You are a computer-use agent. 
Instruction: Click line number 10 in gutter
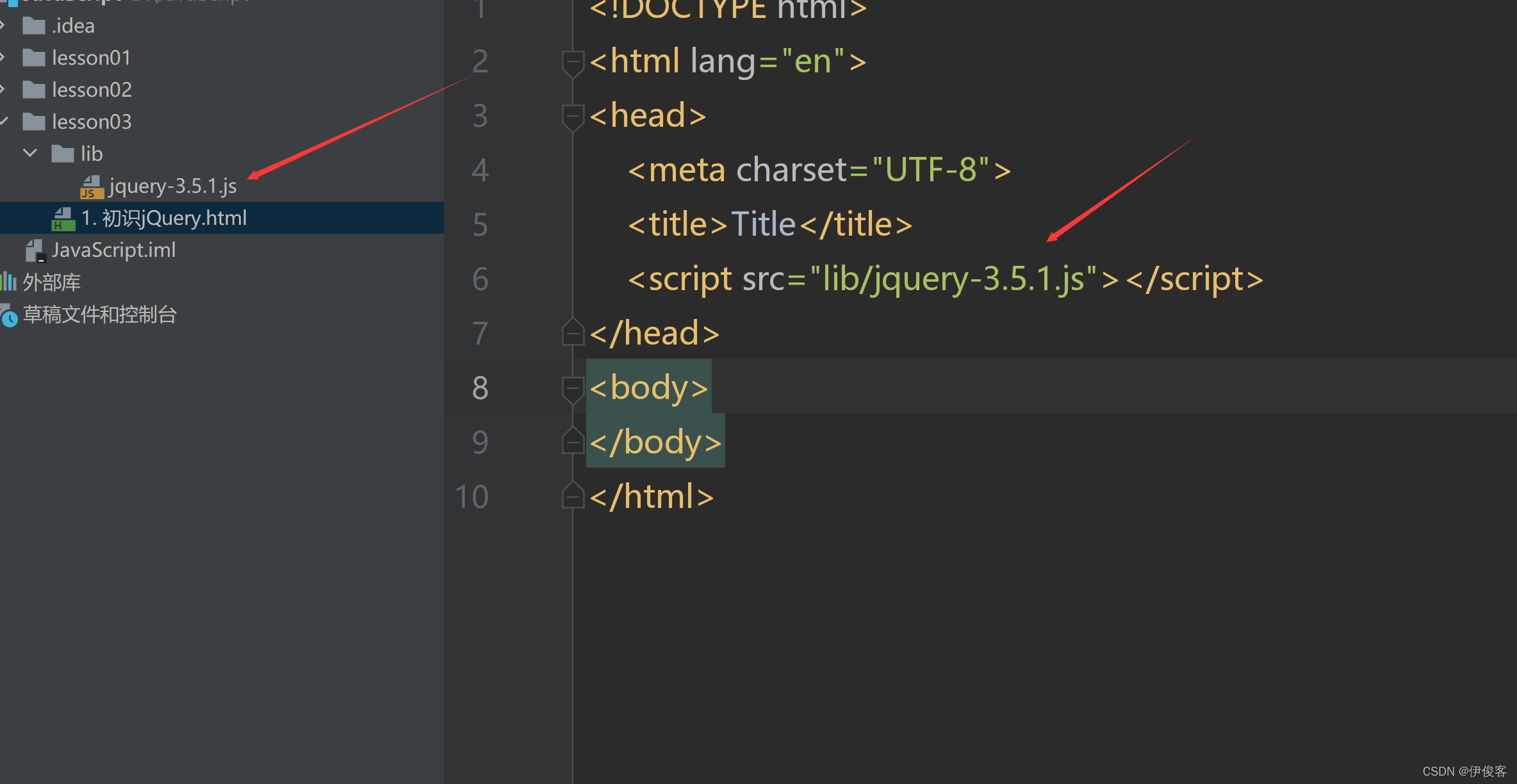pos(472,497)
